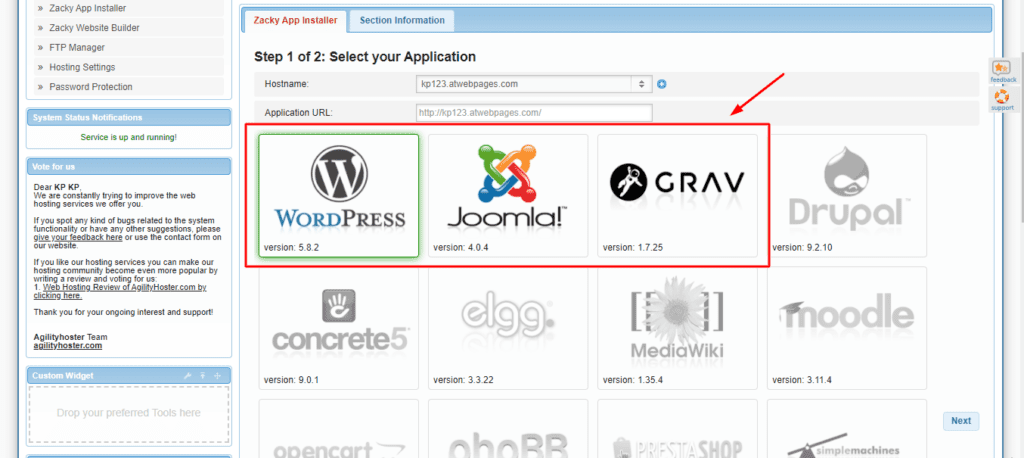The image size is (1024, 458).
Task: Choose the phpBB application tile
Action: click(x=508, y=429)
